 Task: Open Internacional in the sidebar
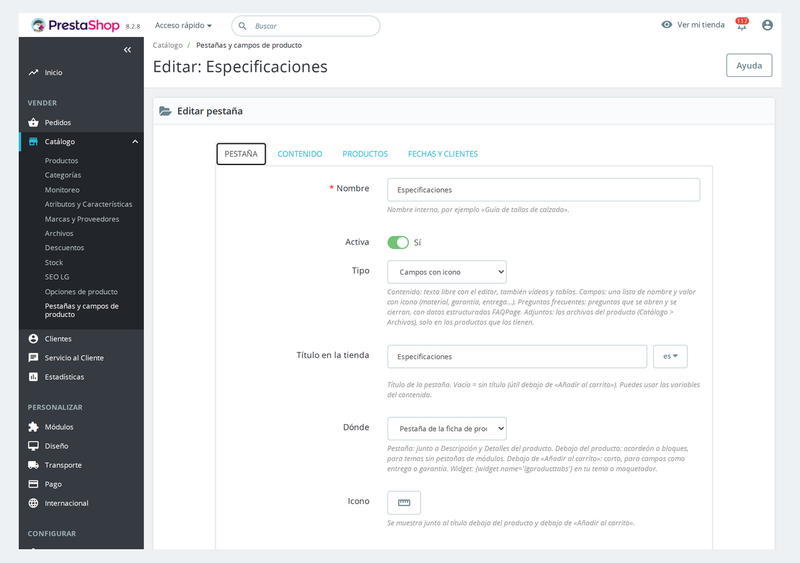pyautogui.click(x=66, y=503)
